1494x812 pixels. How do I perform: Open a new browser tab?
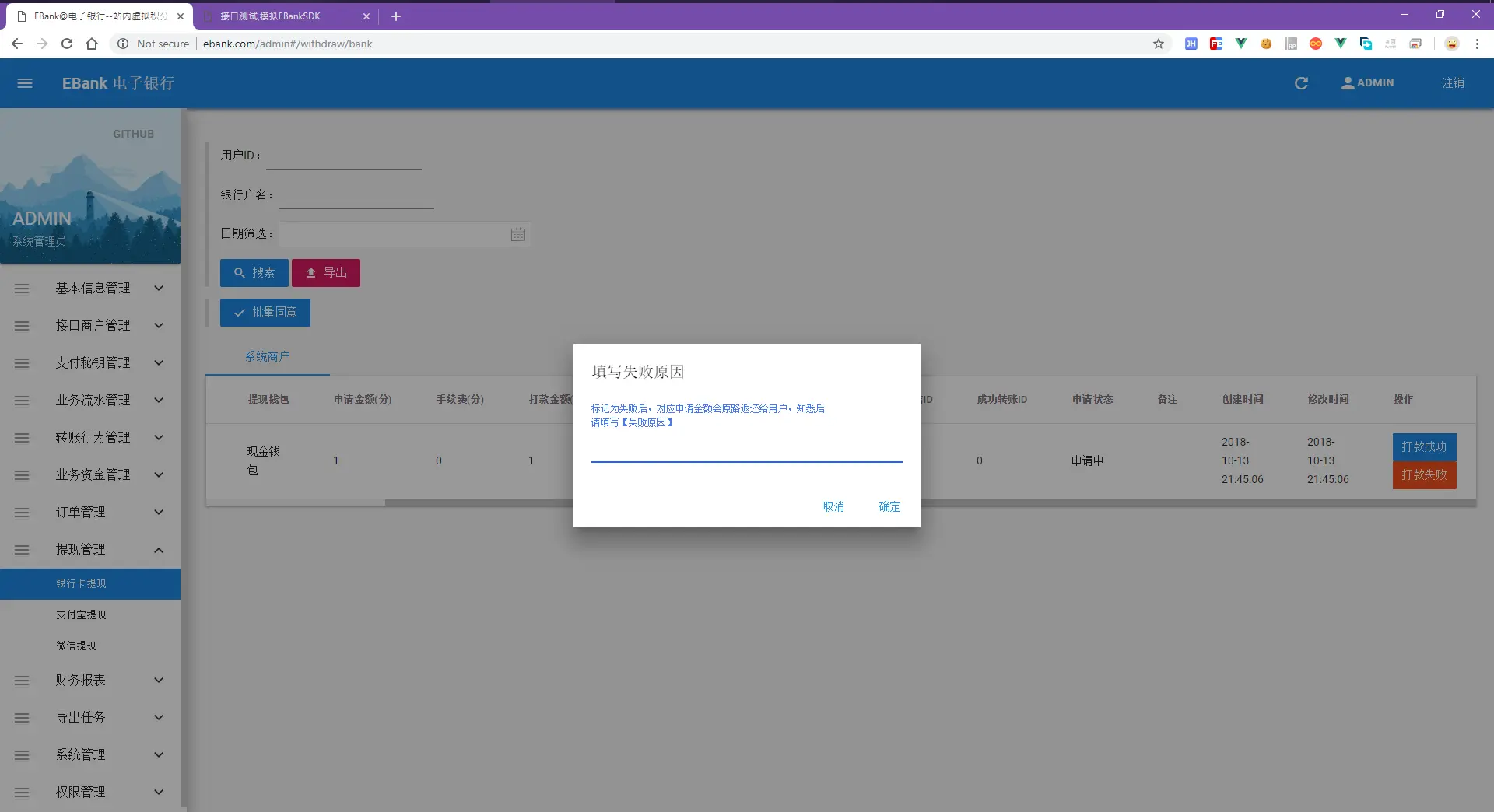click(396, 16)
